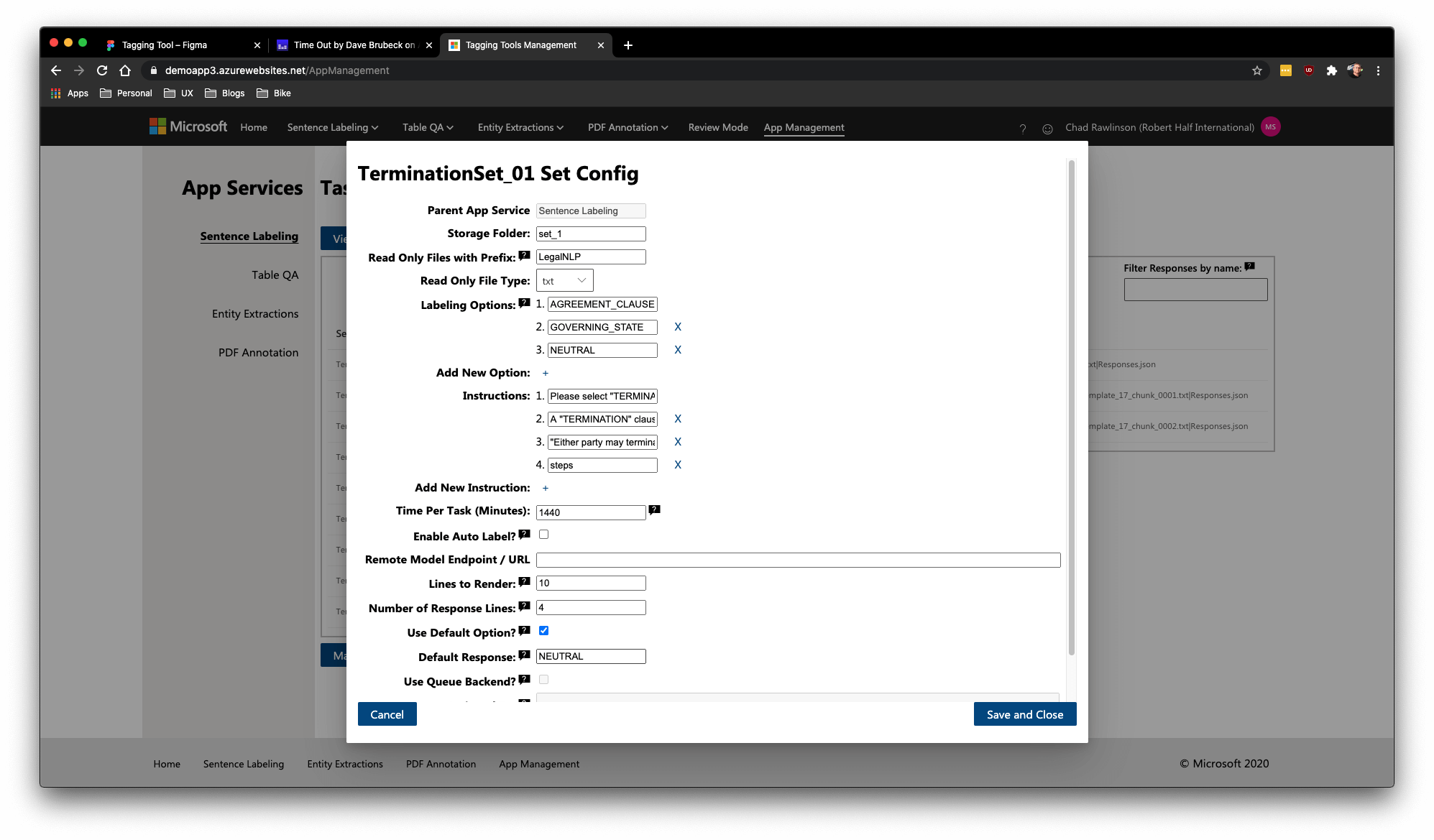
Task: Expand the Sentence Labeling nav menu
Action: [332, 127]
